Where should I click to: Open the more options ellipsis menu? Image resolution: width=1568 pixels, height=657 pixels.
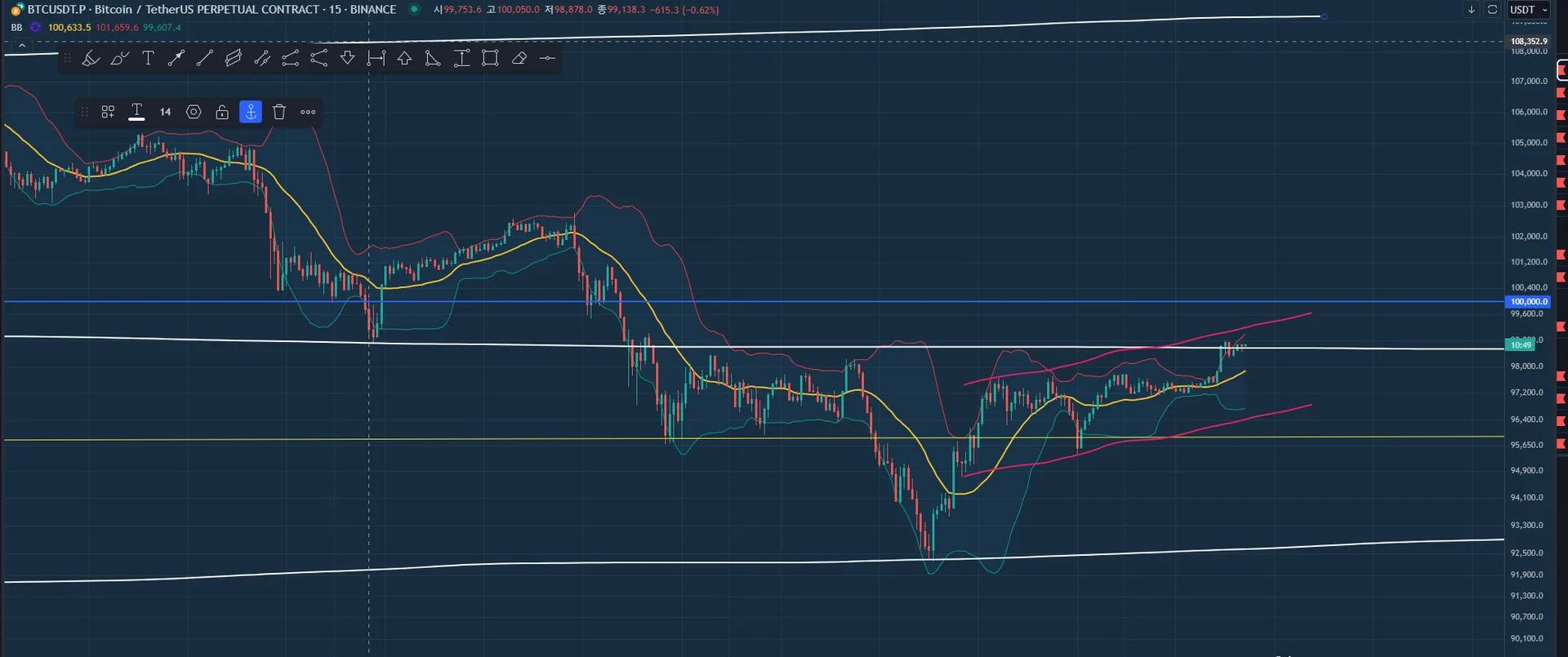click(308, 112)
